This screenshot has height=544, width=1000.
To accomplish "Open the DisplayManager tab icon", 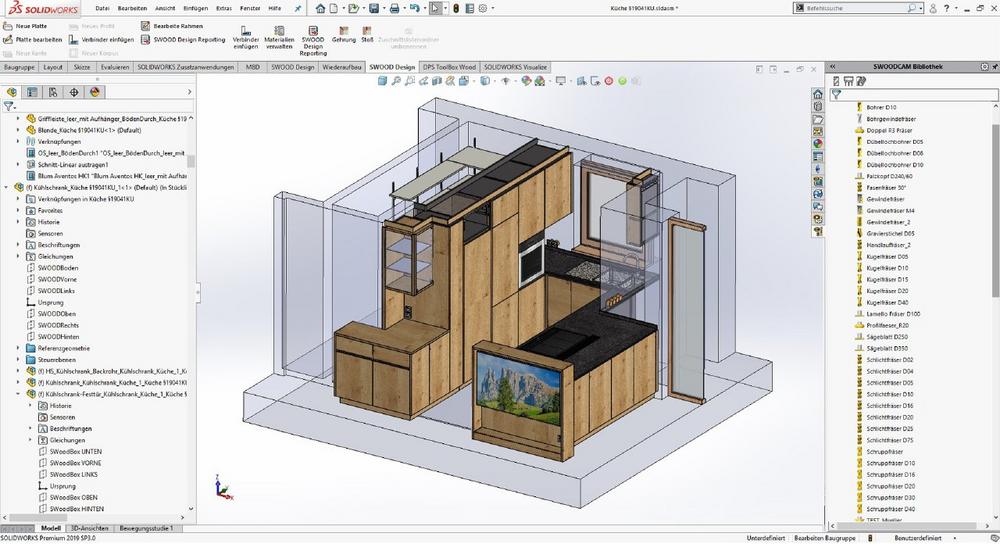I will (95, 91).
